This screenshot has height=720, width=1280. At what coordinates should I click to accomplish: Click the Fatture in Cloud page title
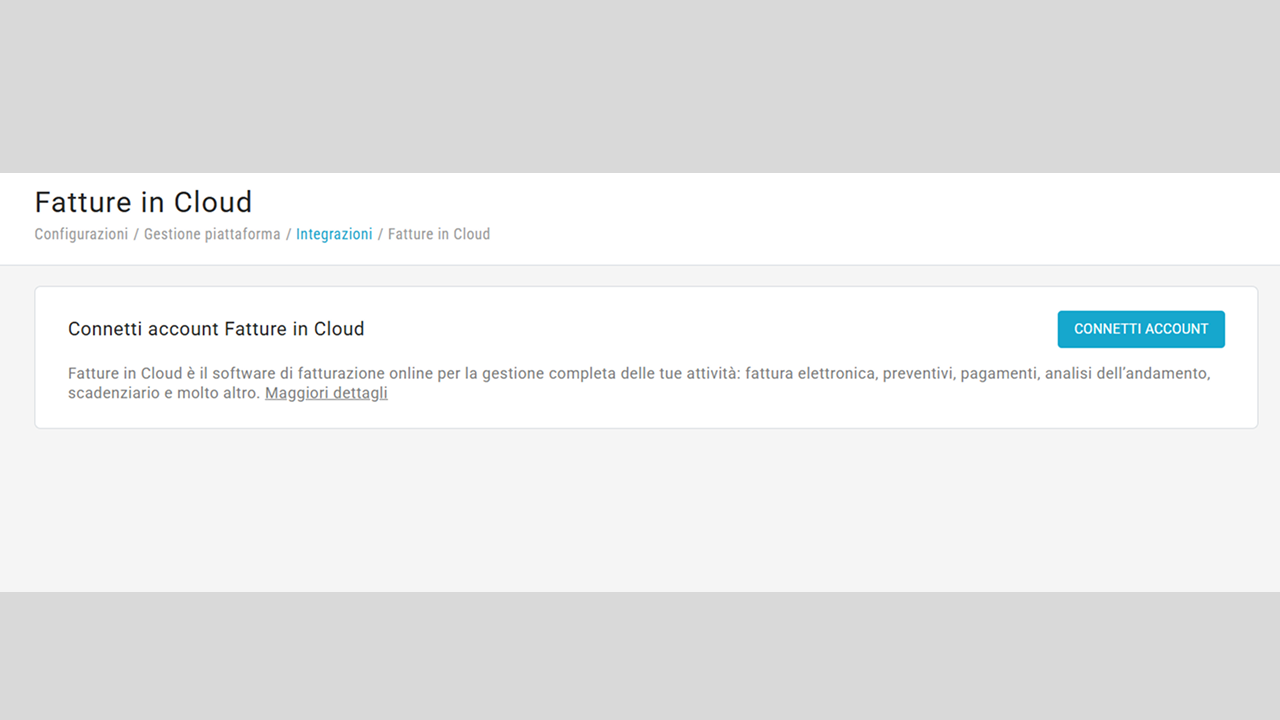coord(143,202)
